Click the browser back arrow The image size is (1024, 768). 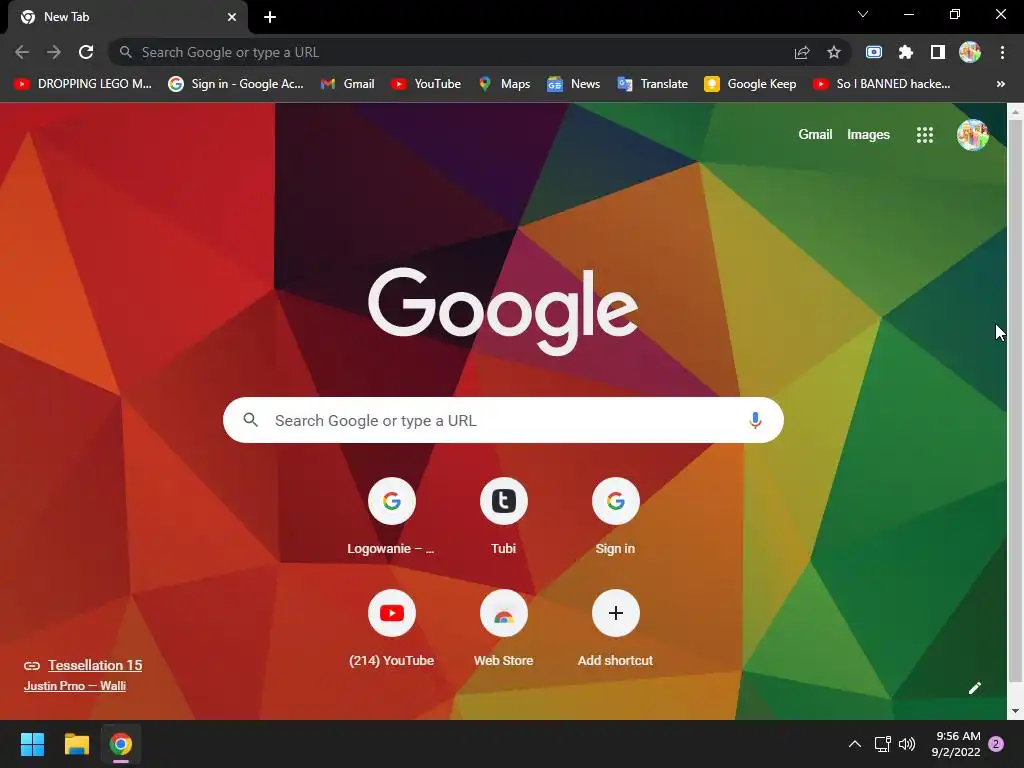coord(22,52)
